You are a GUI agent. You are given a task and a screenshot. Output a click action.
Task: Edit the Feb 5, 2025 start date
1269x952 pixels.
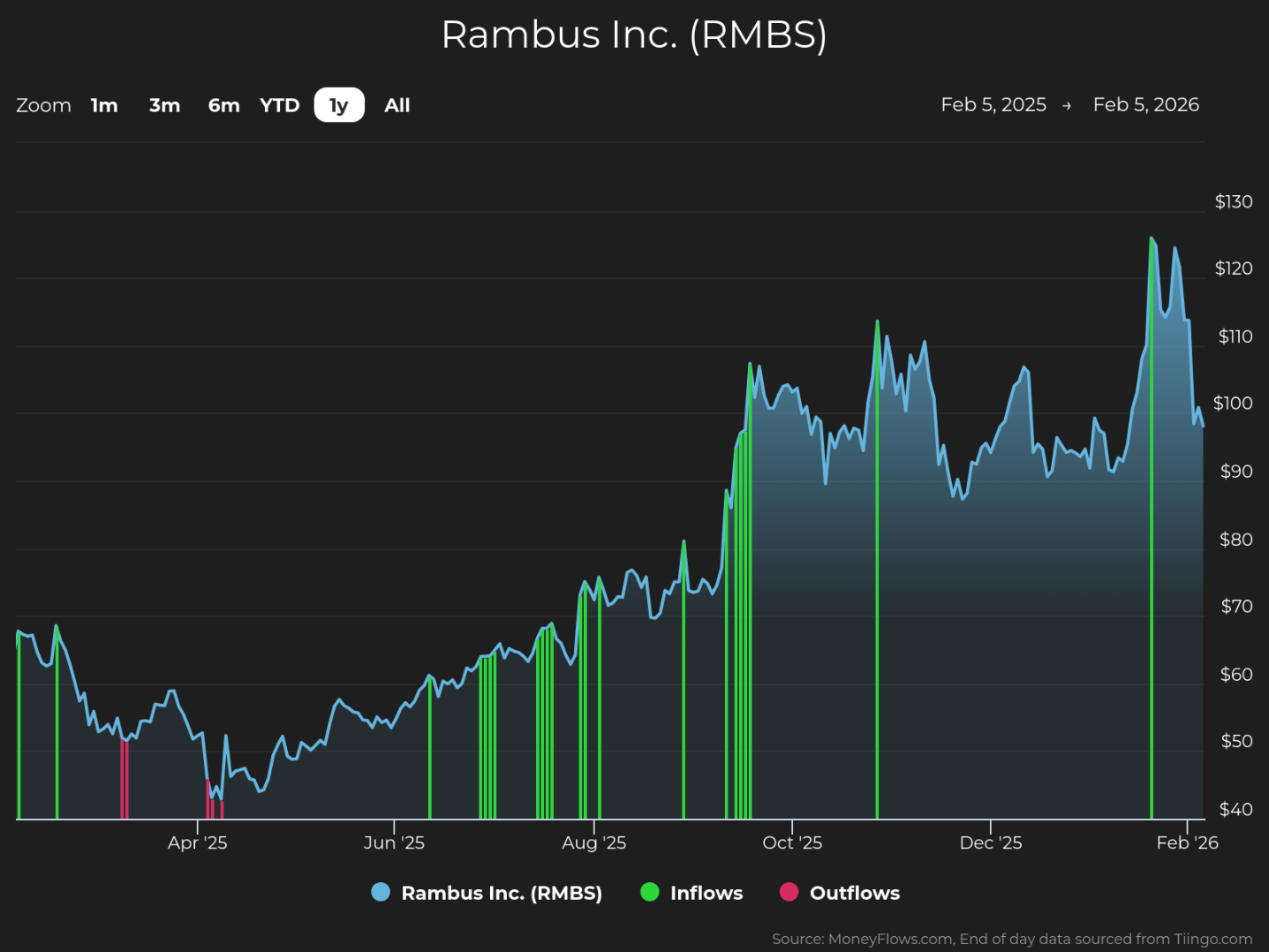(x=993, y=104)
